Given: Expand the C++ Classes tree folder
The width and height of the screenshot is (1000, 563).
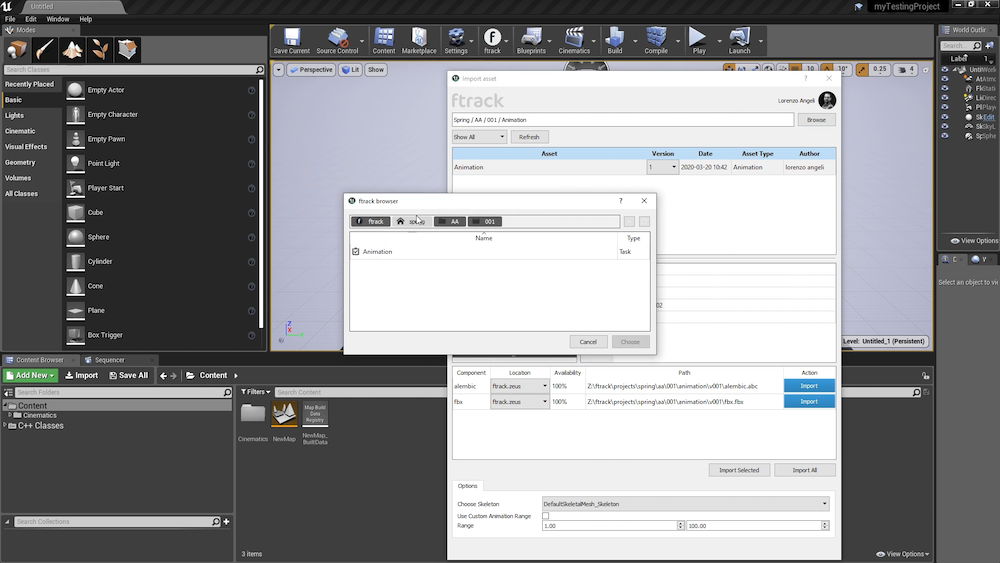Looking at the screenshot, I should pos(5,425).
